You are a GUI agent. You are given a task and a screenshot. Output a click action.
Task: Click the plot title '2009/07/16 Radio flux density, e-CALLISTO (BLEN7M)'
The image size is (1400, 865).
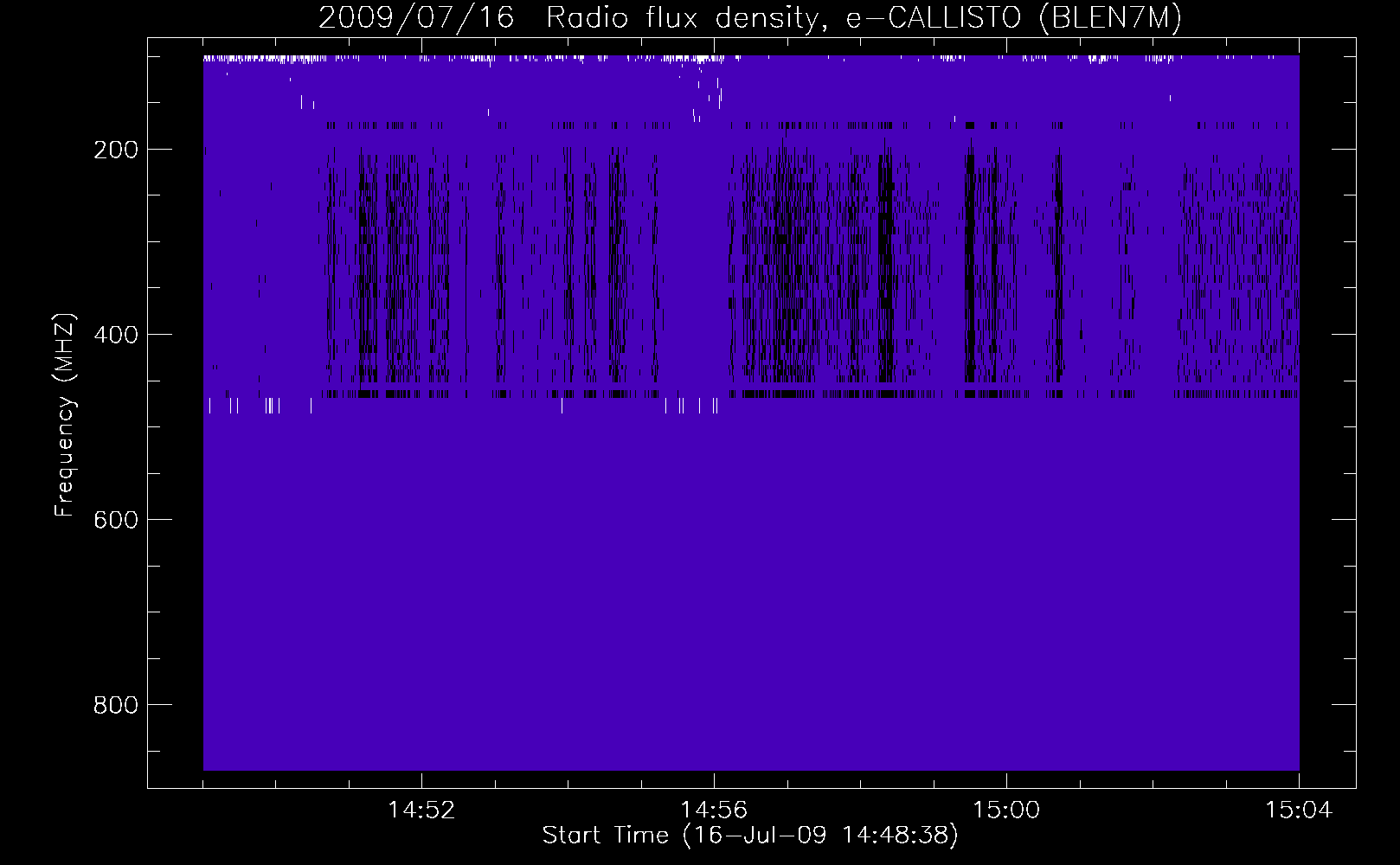[750, 17]
